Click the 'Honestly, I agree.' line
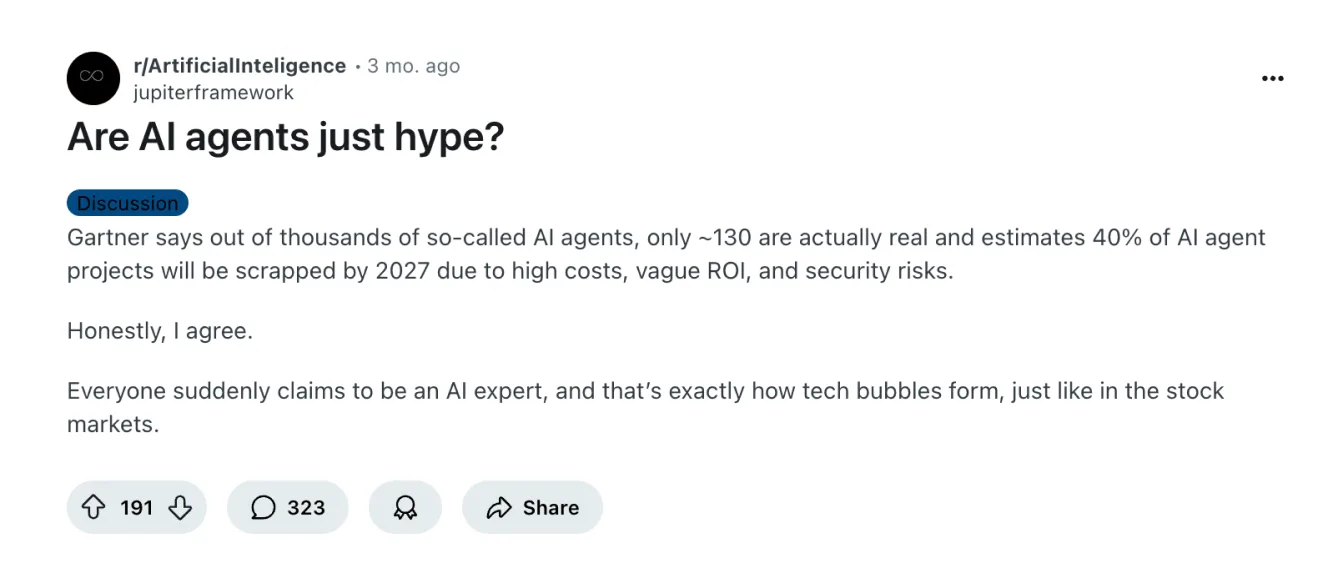 pyautogui.click(x=160, y=330)
